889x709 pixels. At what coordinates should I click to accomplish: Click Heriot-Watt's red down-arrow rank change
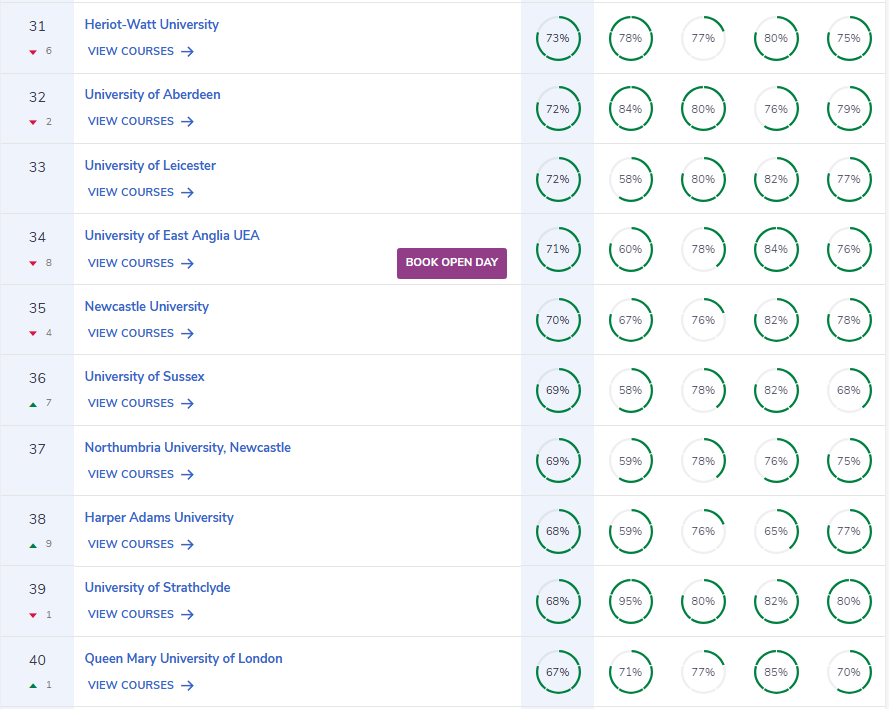(33, 52)
